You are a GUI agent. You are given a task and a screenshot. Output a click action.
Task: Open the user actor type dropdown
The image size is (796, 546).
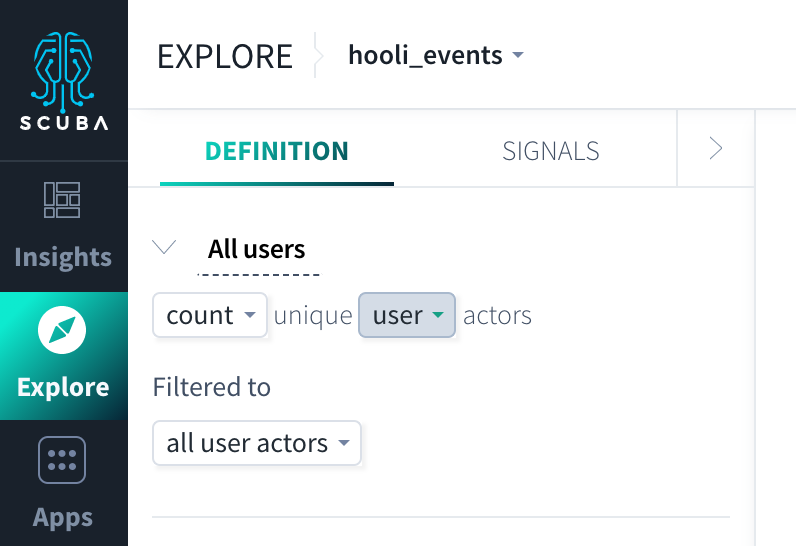407,315
